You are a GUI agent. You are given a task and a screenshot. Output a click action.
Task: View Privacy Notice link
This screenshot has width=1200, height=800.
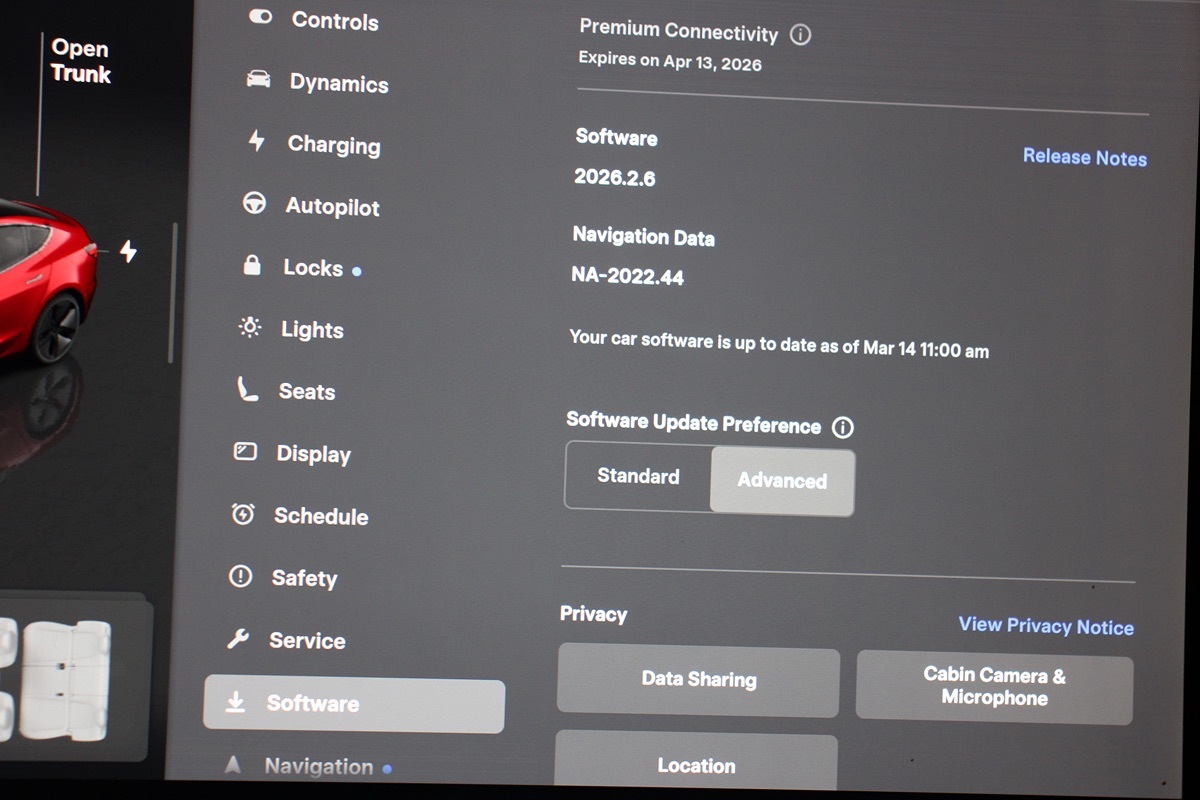tap(1045, 626)
